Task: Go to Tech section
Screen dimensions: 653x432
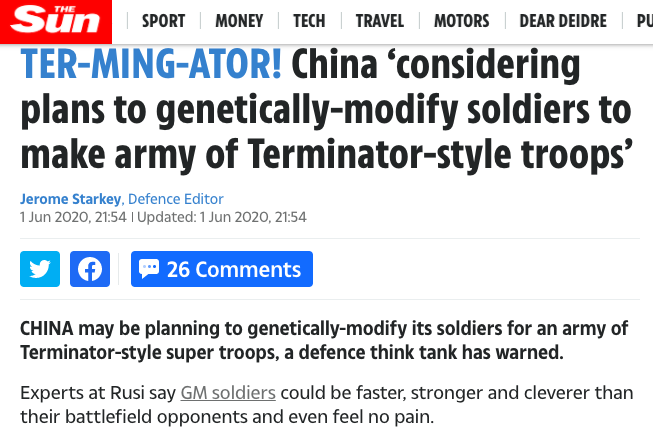Action: click(309, 21)
